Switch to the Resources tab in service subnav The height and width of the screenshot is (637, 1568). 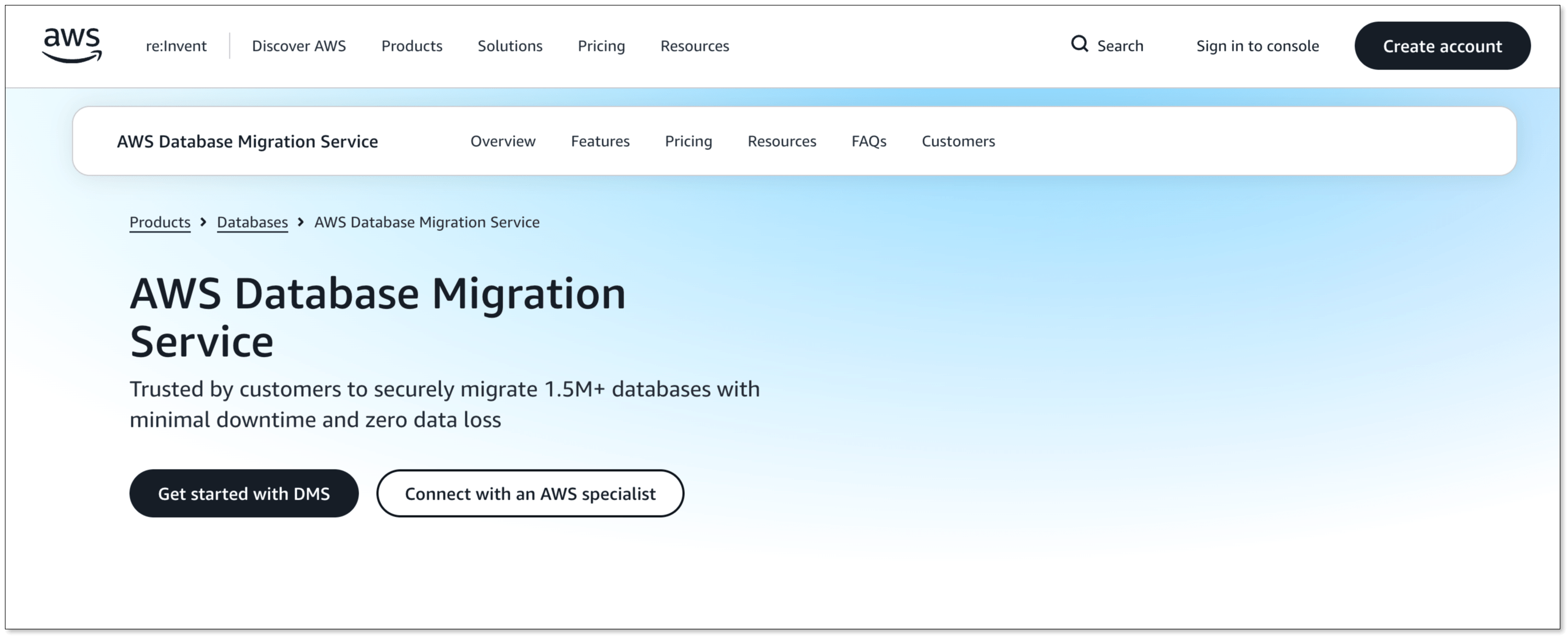[782, 141]
